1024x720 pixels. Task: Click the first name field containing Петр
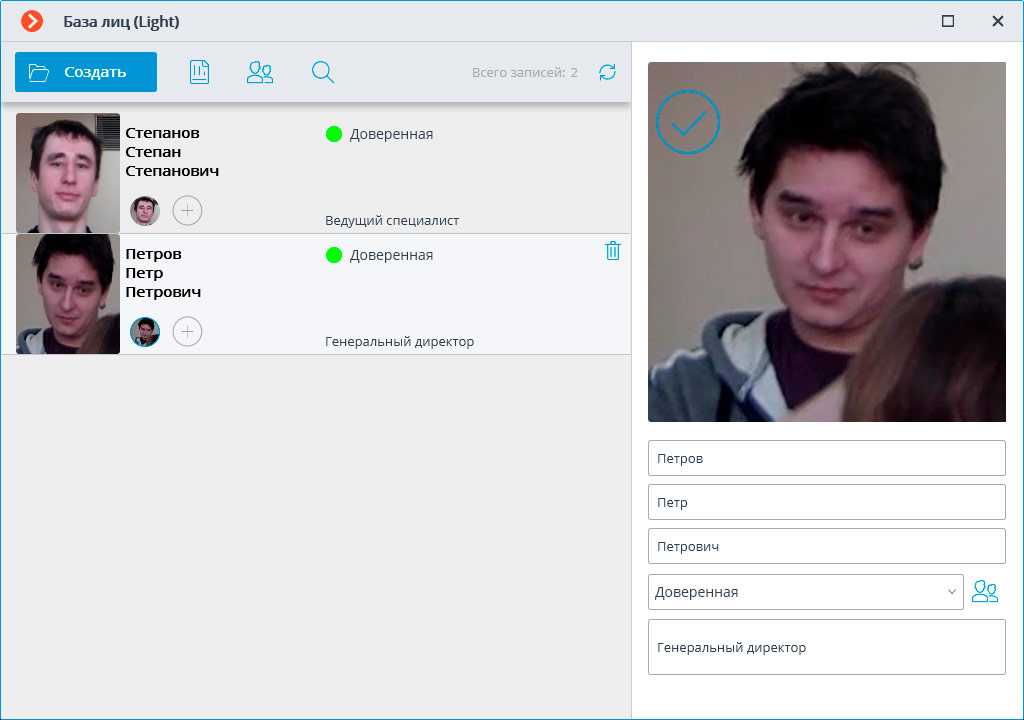[x=826, y=502]
